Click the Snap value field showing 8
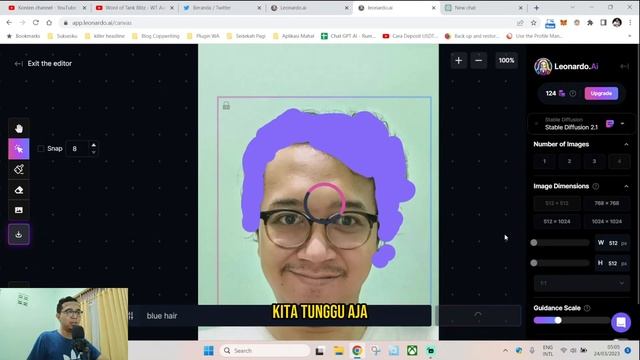This screenshot has height=360, width=640. tap(78, 149)
